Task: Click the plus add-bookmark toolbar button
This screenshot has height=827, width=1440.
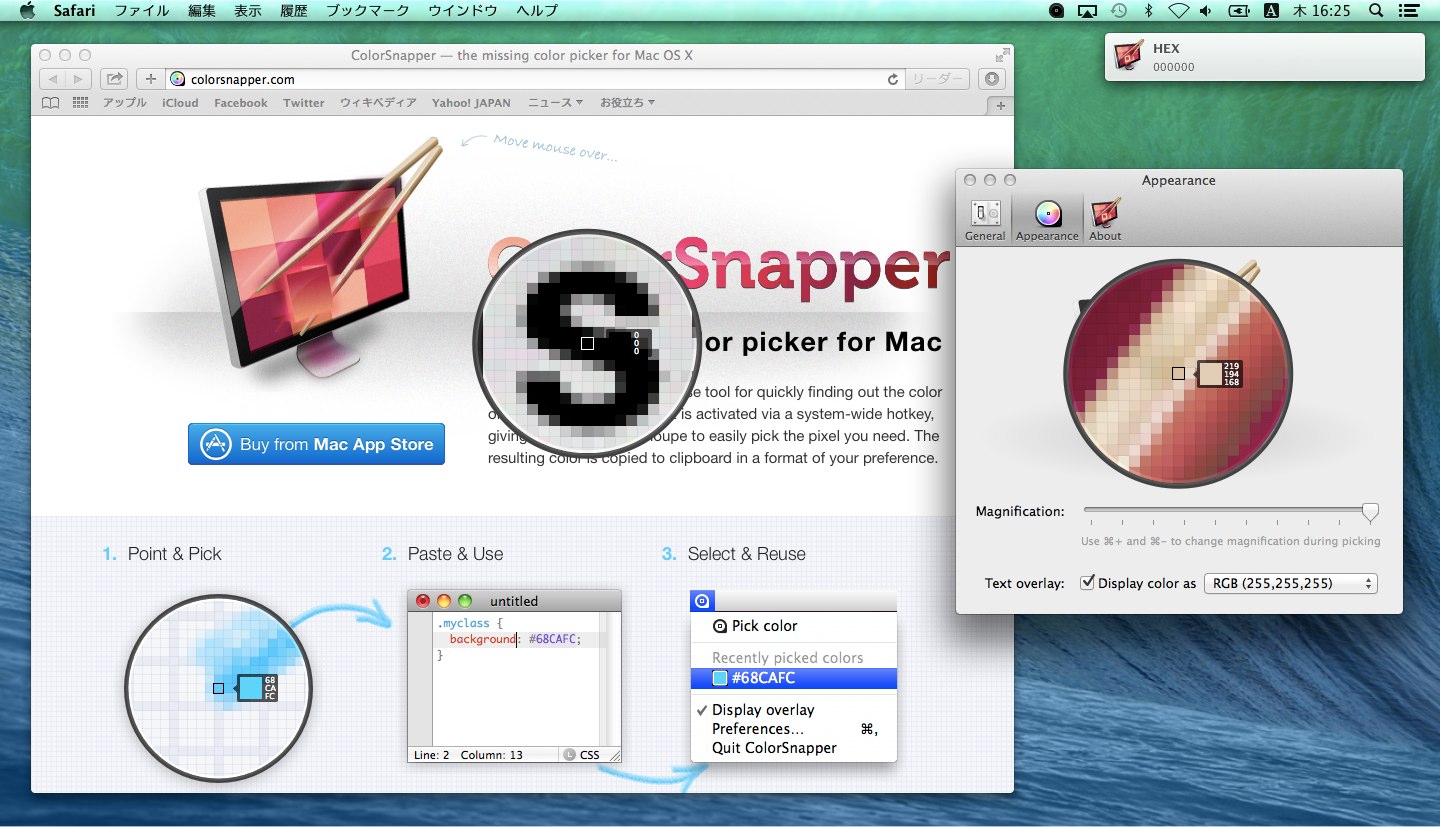Action: [150, 79]
